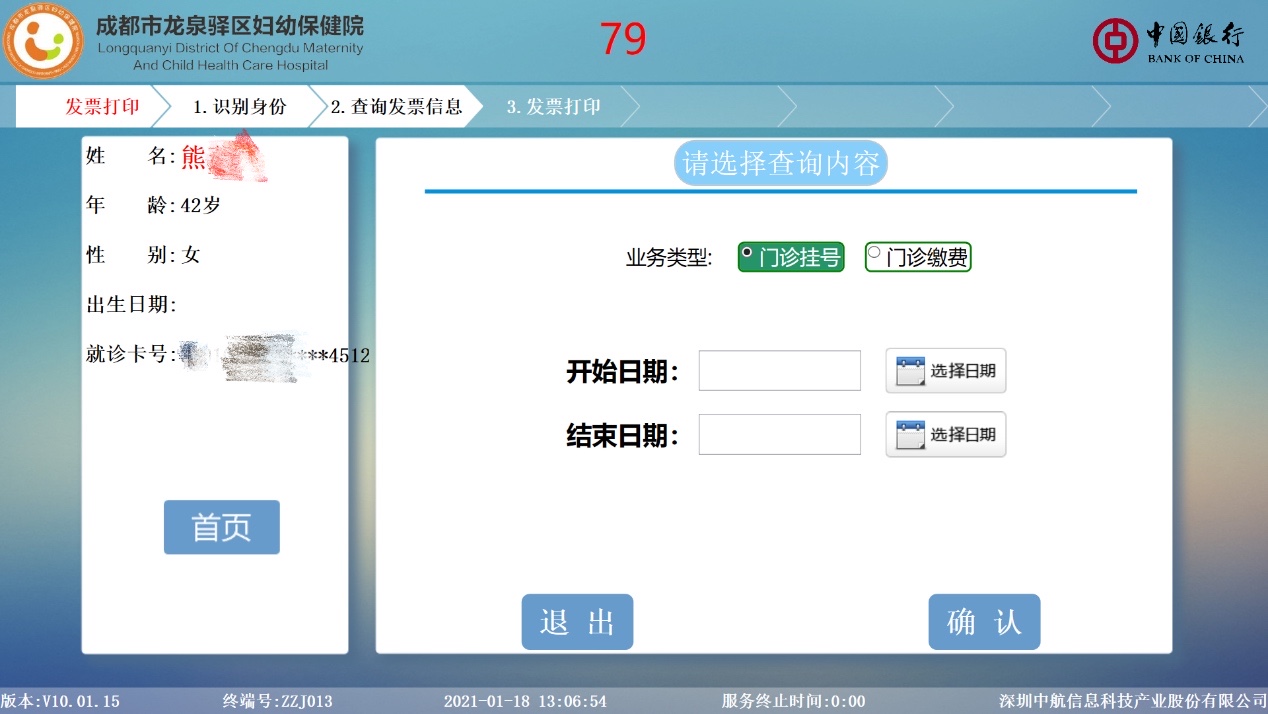Click the red 发票打印 breadcrumb tab

[x=102, y=107]
